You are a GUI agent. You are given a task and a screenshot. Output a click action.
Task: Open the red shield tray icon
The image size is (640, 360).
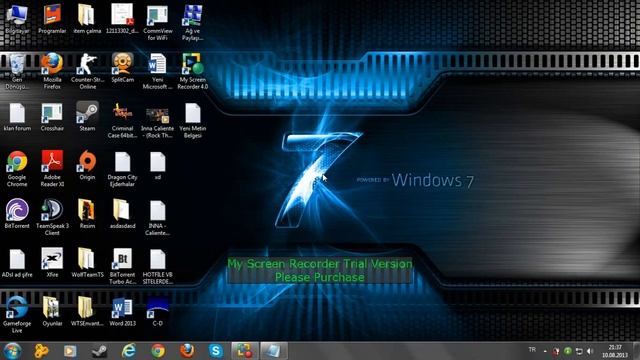[x=556, y=351]
